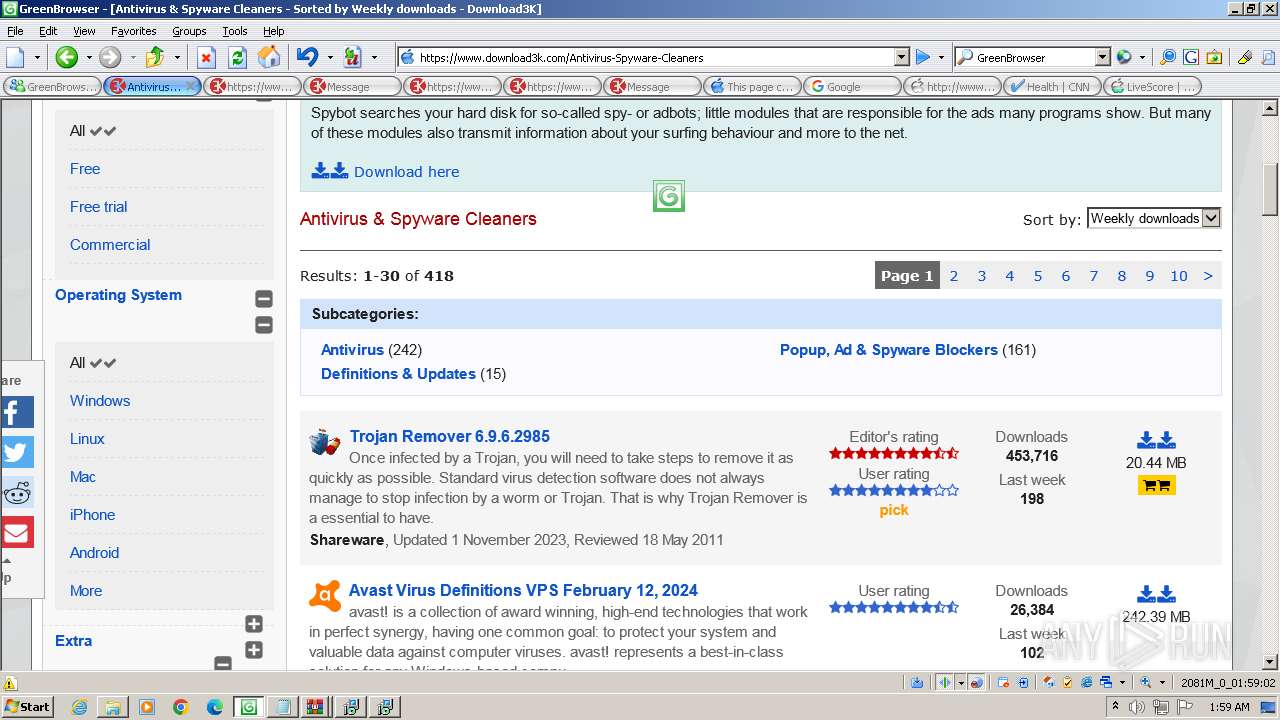The image size is (1280, 720).
Task: Open Popup, Ad & Spyware Blockers subcategory
Action: click(x=889, y=350)
